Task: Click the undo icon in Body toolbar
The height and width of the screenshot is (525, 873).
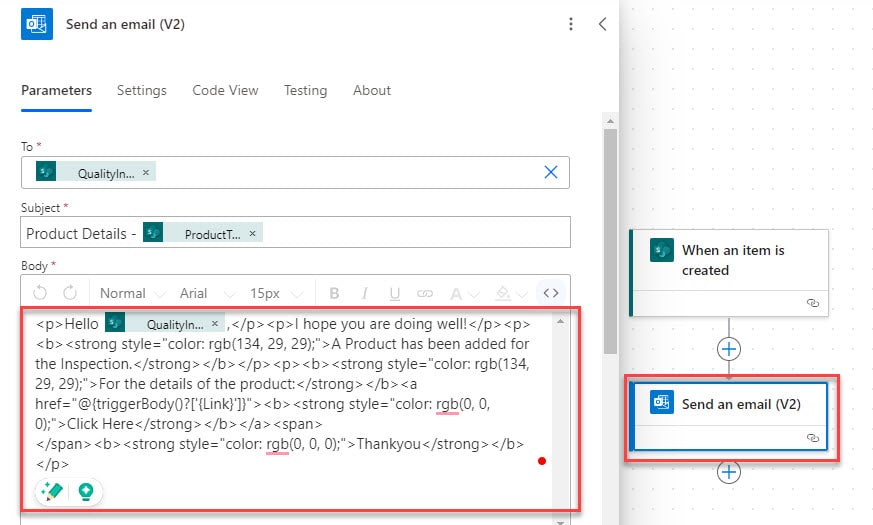Action: (40, 293)
